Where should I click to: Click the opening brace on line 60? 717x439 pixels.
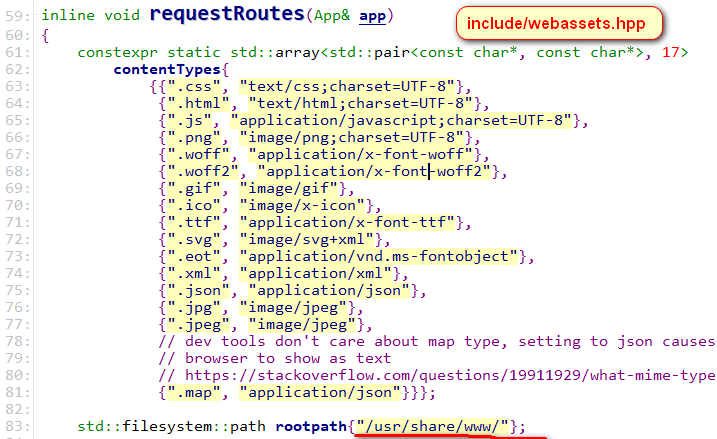pos(45,35)
